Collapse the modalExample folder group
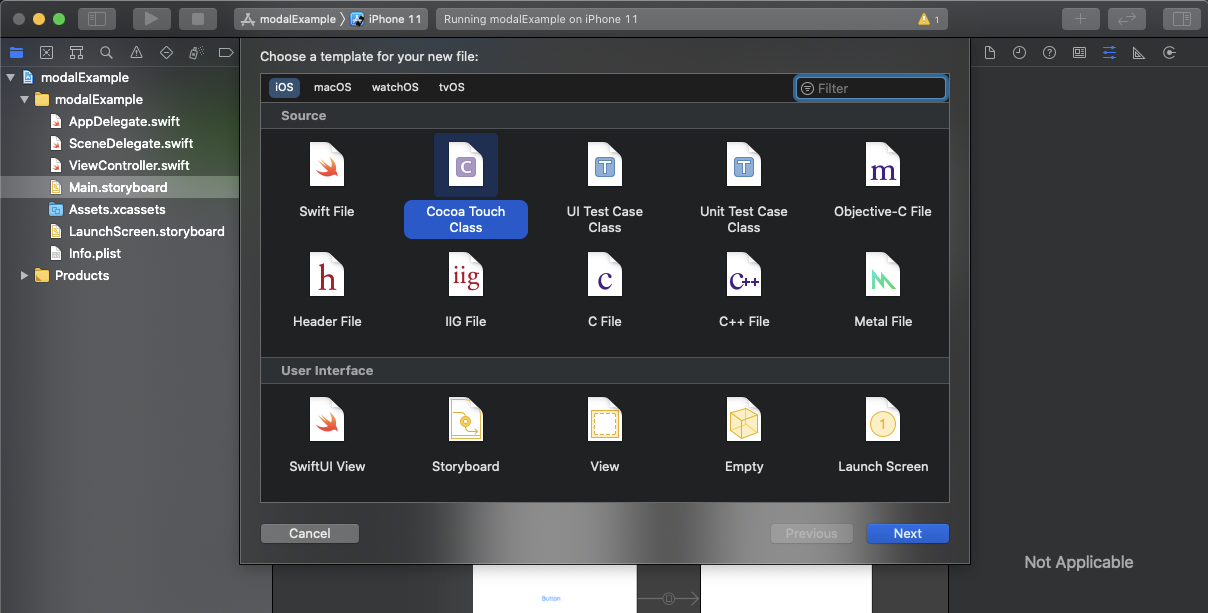The image size is (1208, 613). click(25, 99)
